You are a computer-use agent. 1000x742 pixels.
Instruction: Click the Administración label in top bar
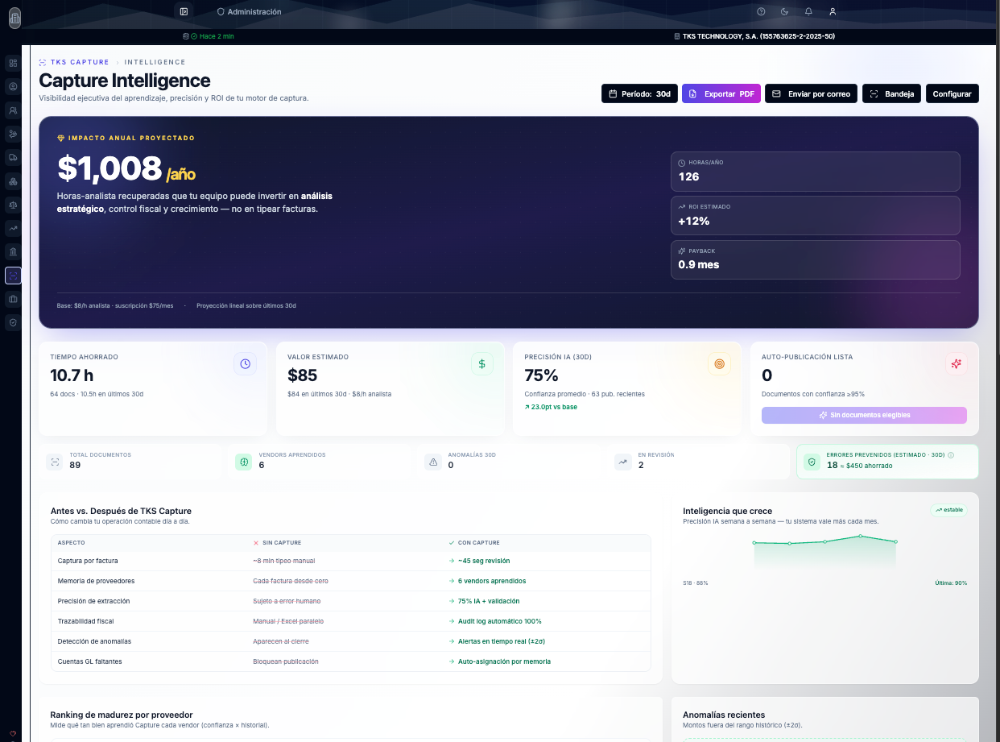point(249,11)
